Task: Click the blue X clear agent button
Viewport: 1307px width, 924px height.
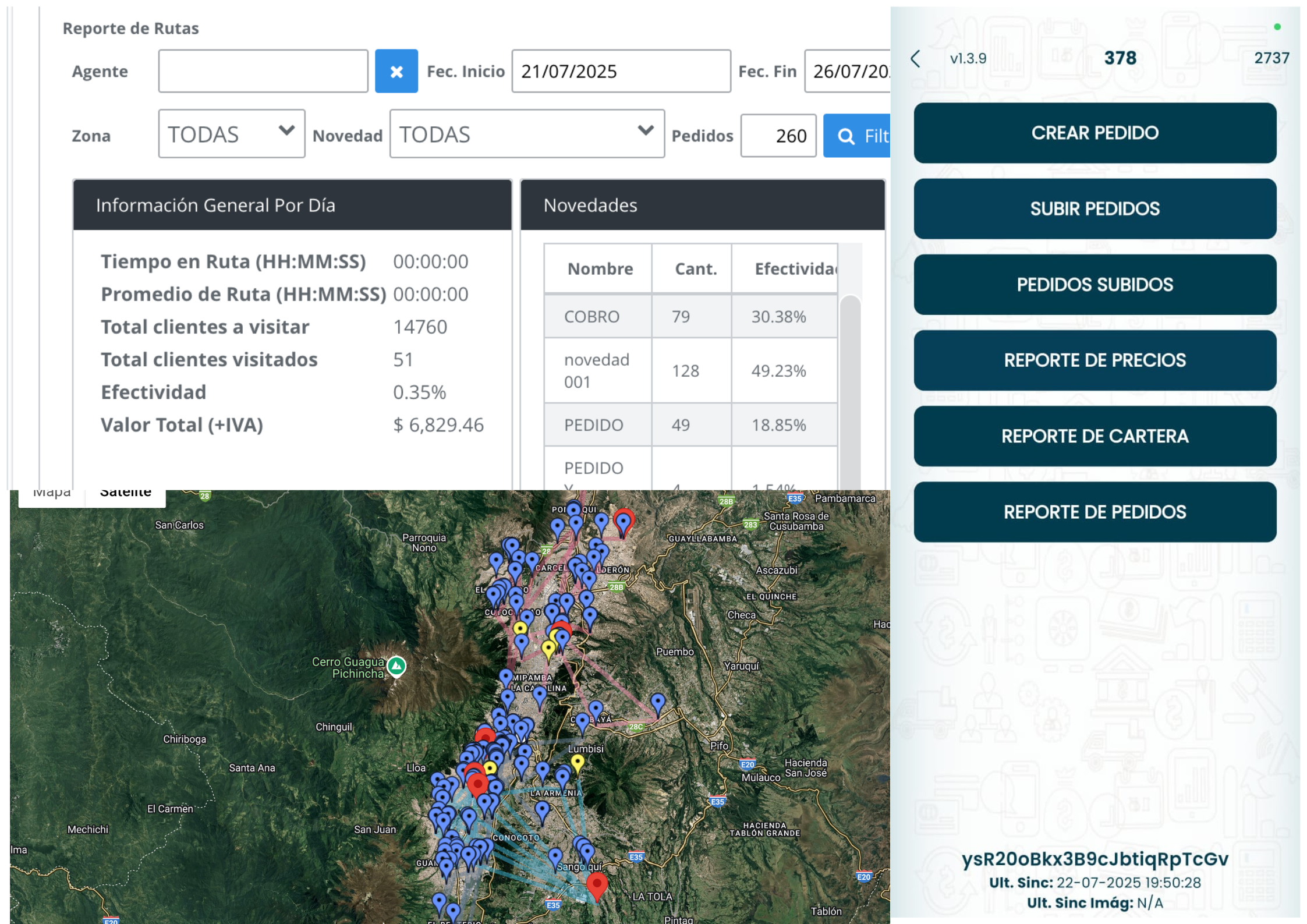Action: (x=396, y=71)
